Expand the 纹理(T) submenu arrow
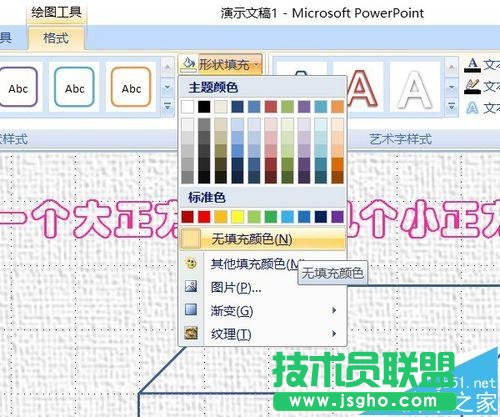Image resolution: width=500 pixels, height=417 pixels. pyautogui.click(x=334, y=333)
